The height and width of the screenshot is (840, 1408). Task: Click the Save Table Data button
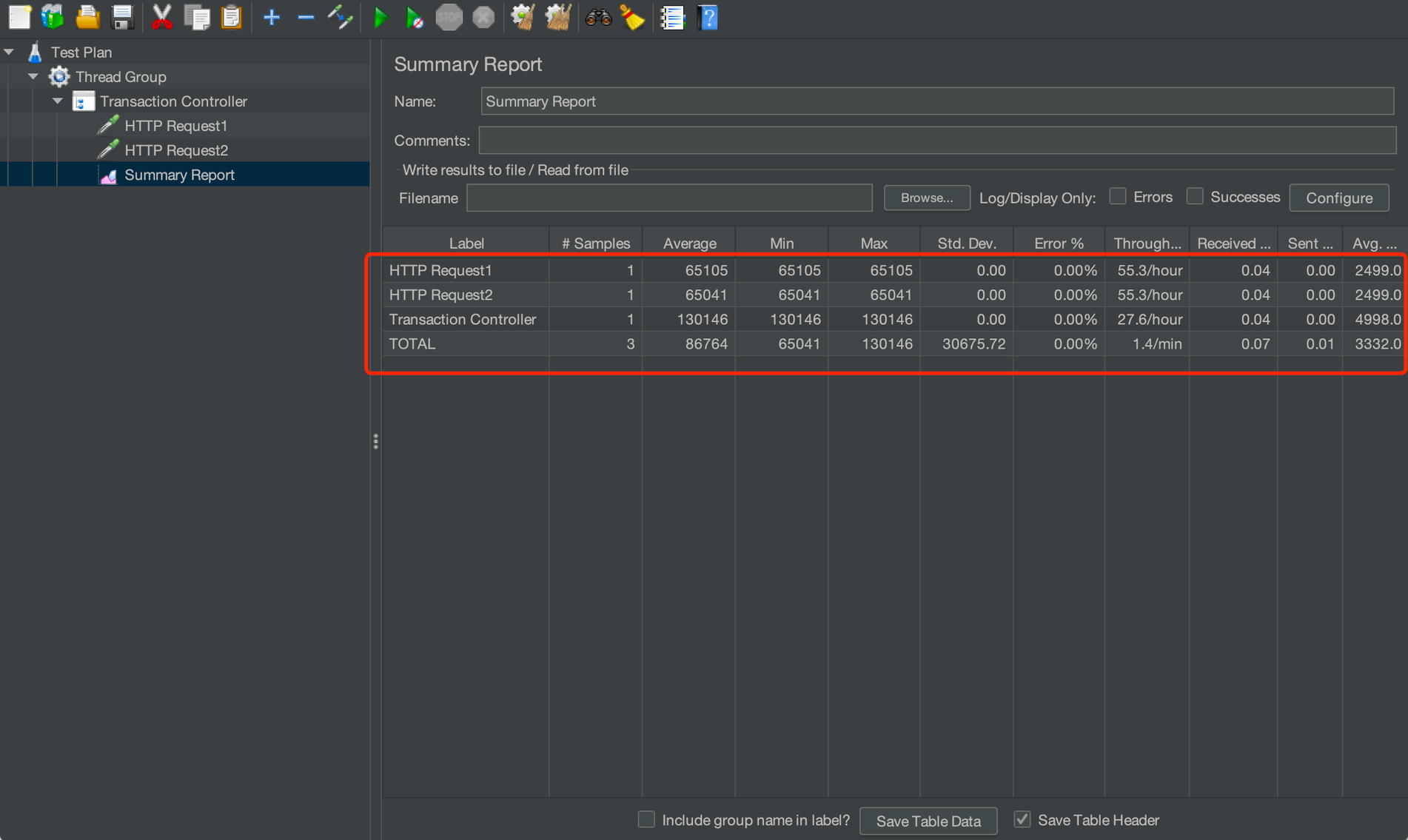click(x=928, y=821)
